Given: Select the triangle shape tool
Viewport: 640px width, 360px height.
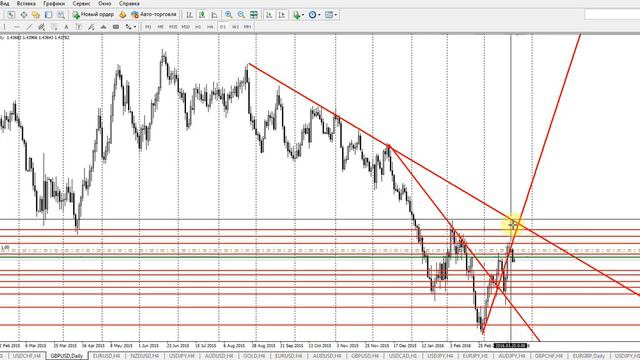Looking at the screenshot, I should [x=103, y=27].
